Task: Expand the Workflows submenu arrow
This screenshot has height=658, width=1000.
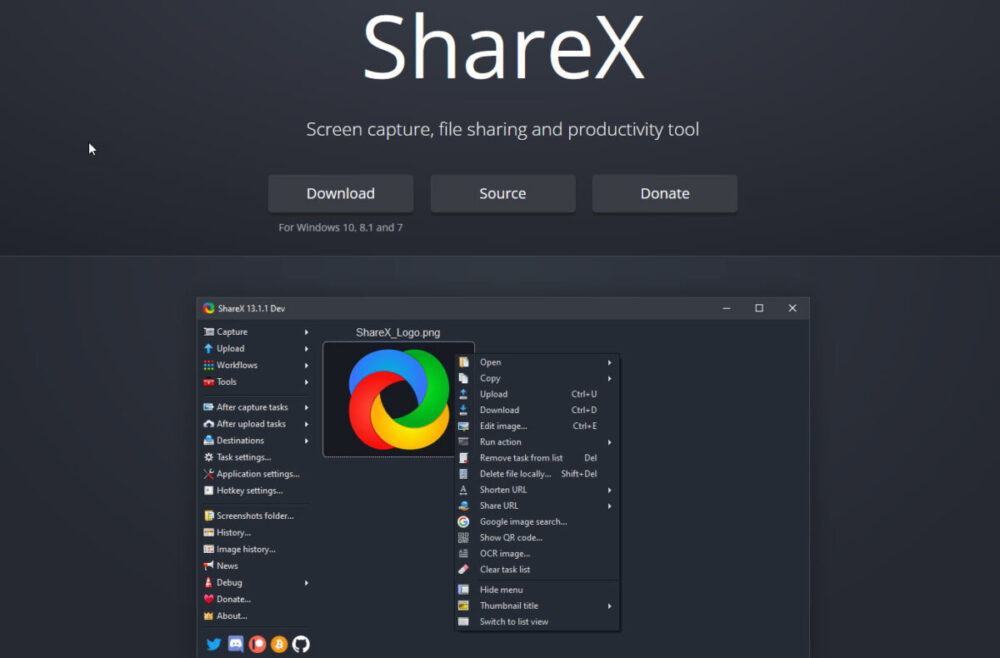Action: (307, 365)
